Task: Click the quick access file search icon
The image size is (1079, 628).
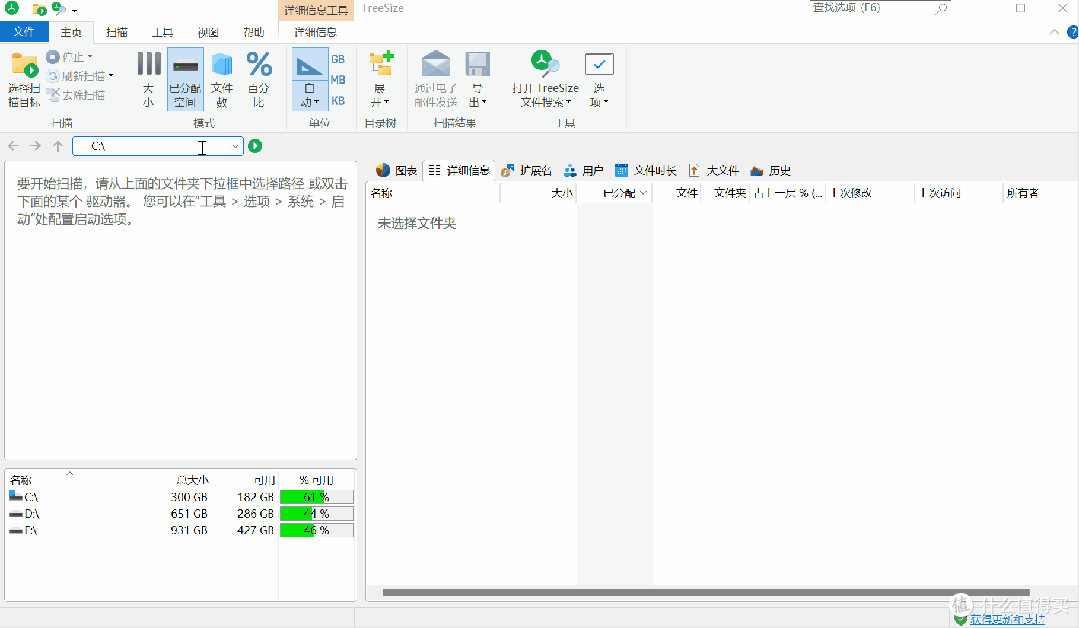Action: [x=59, y=9]
